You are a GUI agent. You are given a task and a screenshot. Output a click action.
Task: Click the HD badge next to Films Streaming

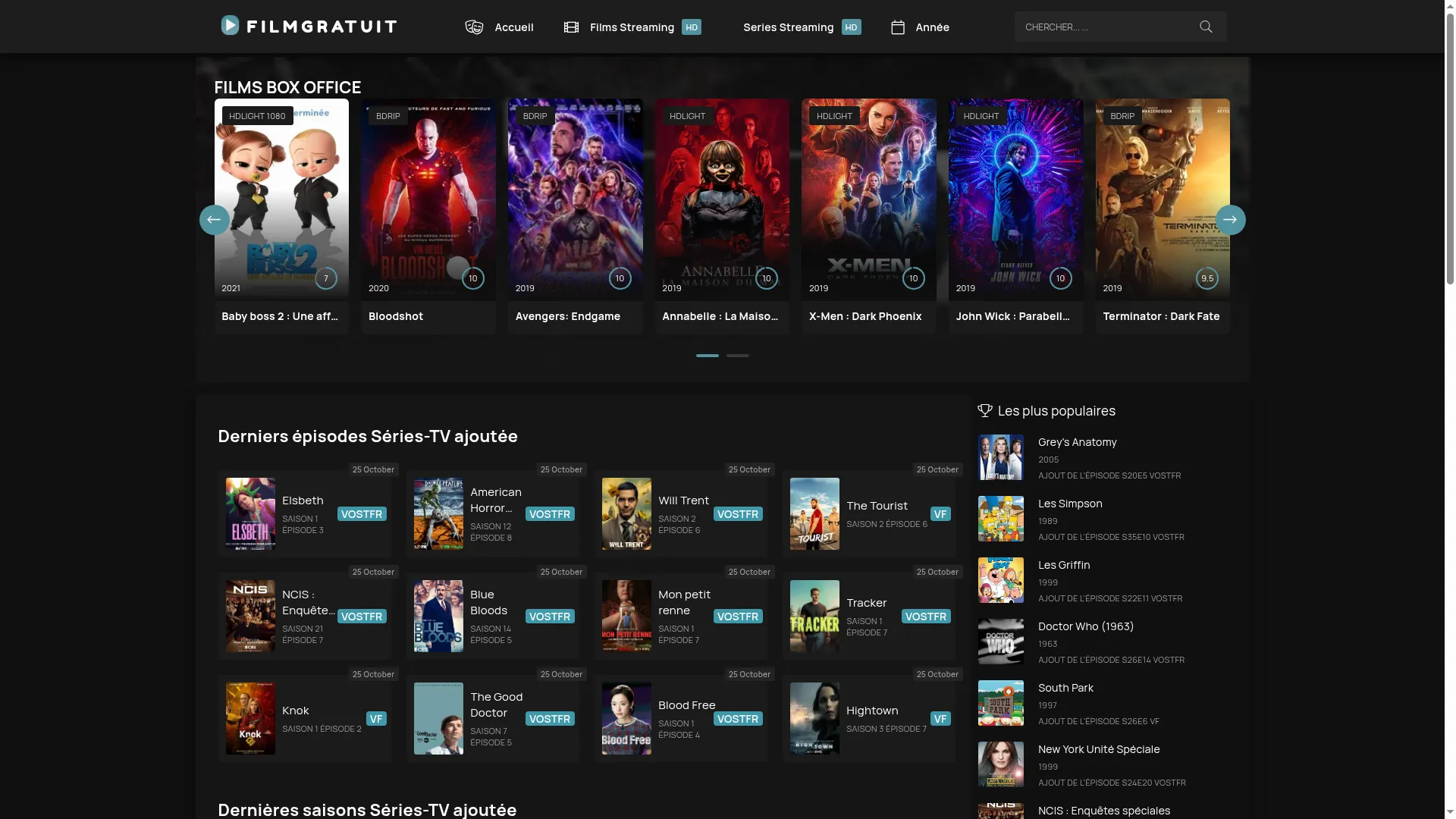(692, 27)
